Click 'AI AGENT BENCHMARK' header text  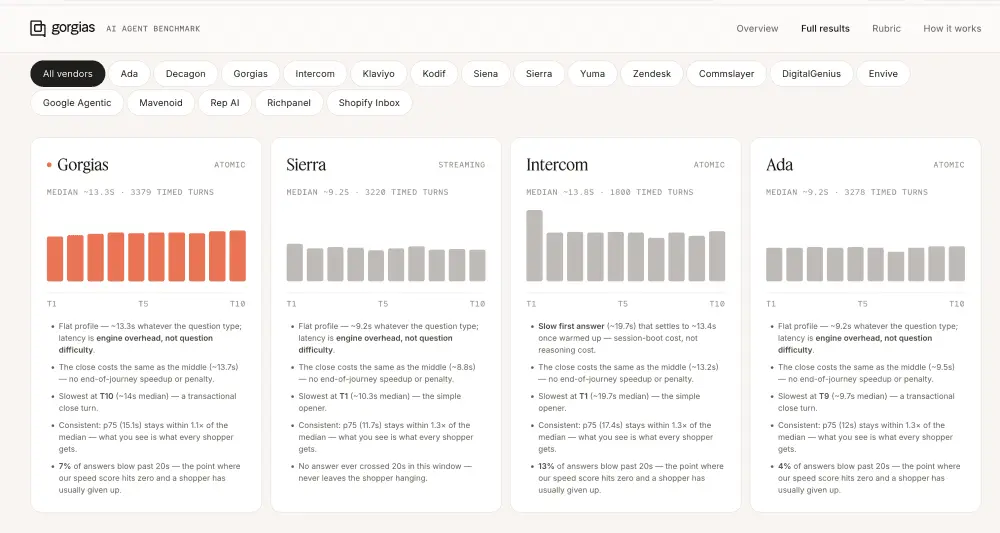click(153, 29)
